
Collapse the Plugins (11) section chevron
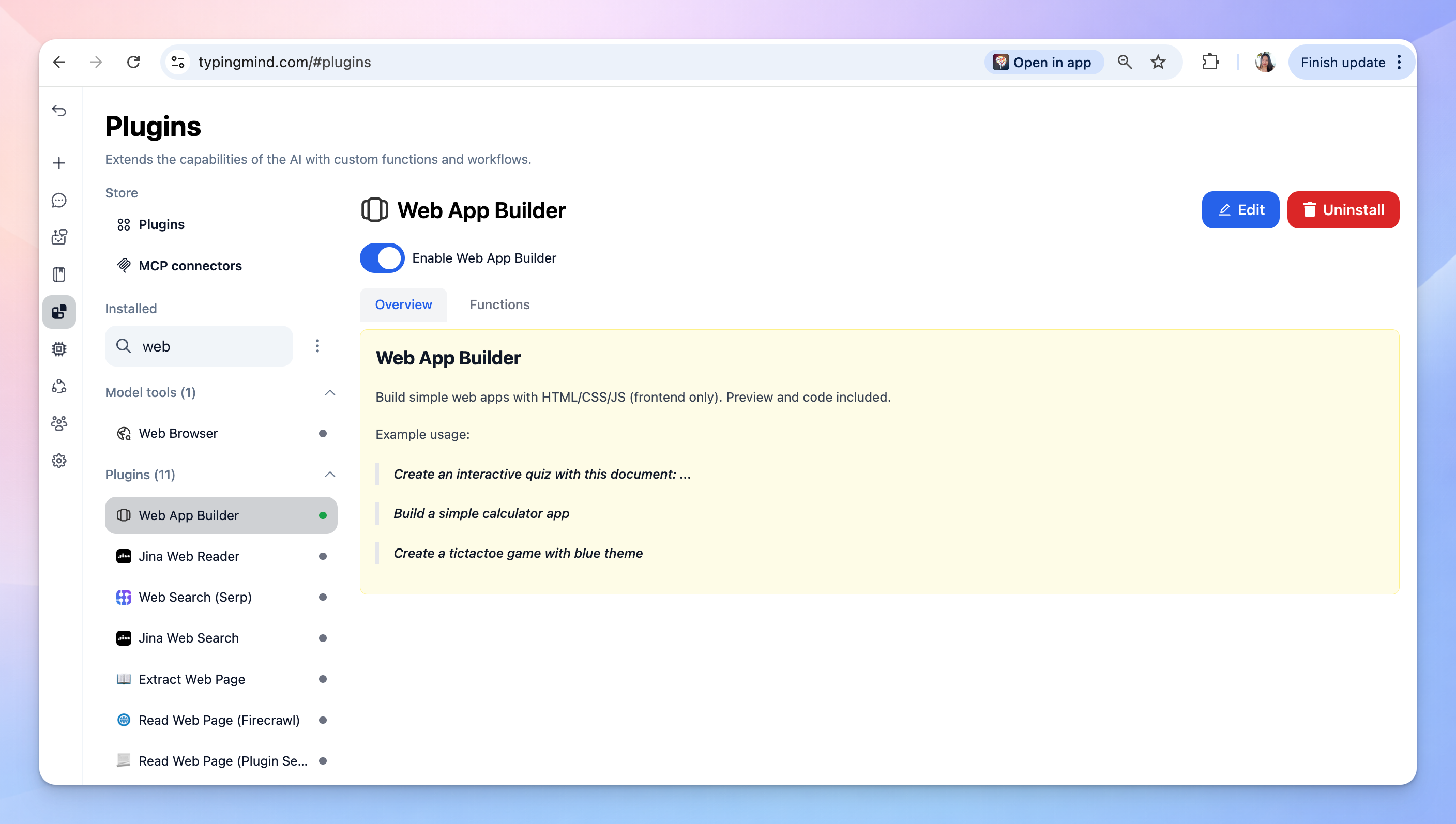[330, 474]
